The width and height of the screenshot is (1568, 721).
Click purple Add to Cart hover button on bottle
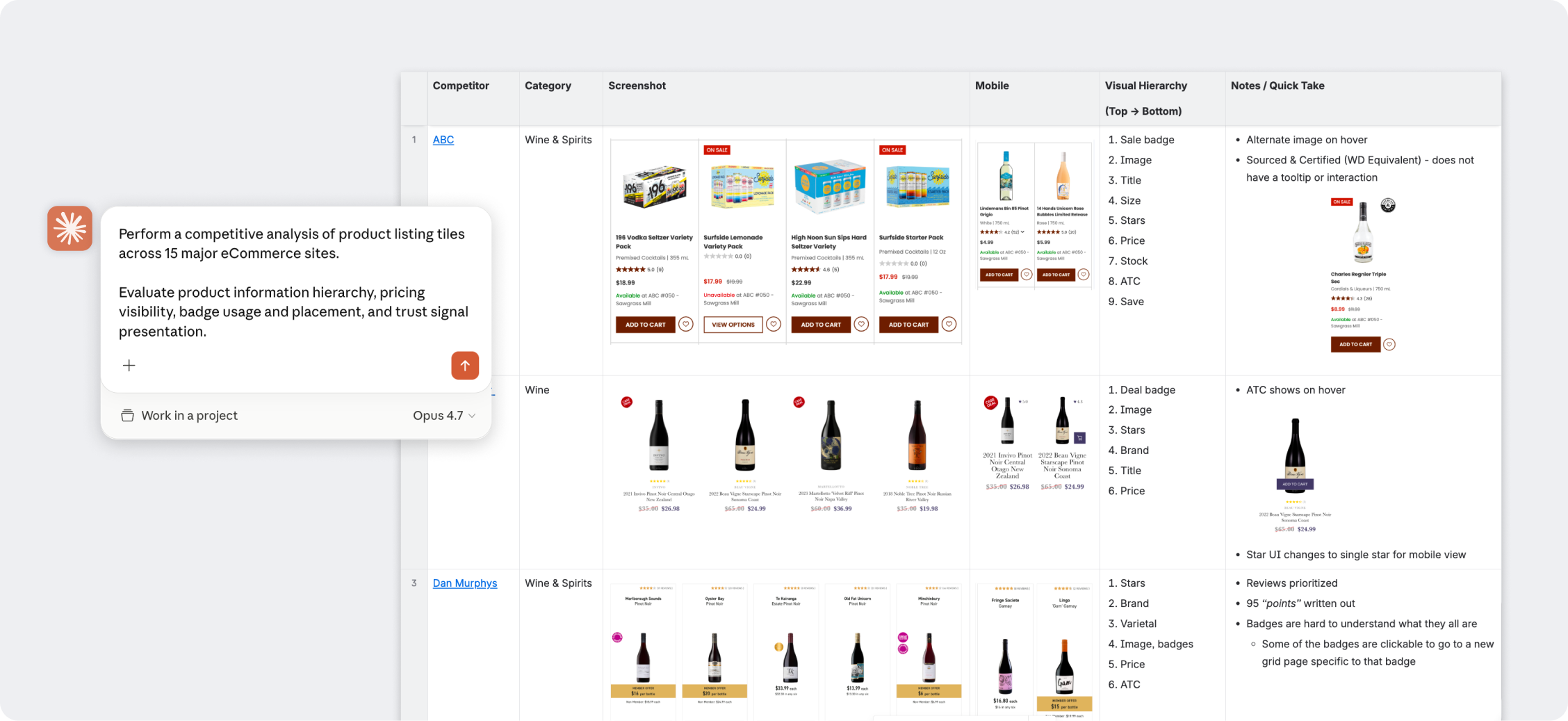1295,484
